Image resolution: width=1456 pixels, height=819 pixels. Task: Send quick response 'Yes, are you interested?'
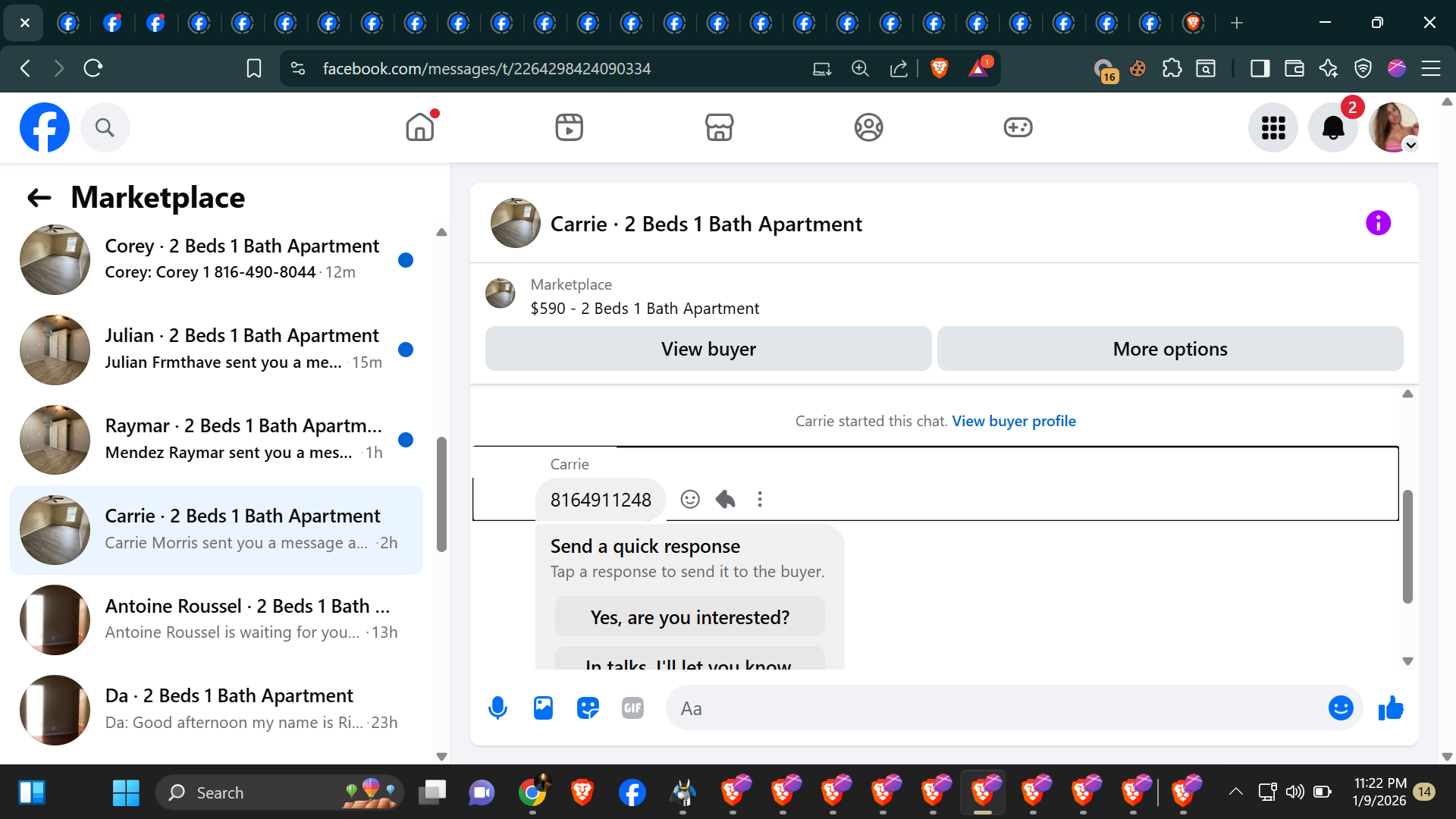tap(689, 617)
